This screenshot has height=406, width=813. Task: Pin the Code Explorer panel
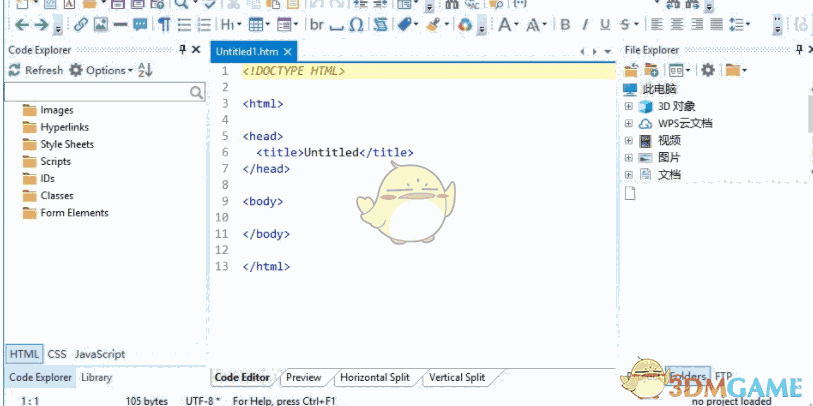click(x=183, y=50)
